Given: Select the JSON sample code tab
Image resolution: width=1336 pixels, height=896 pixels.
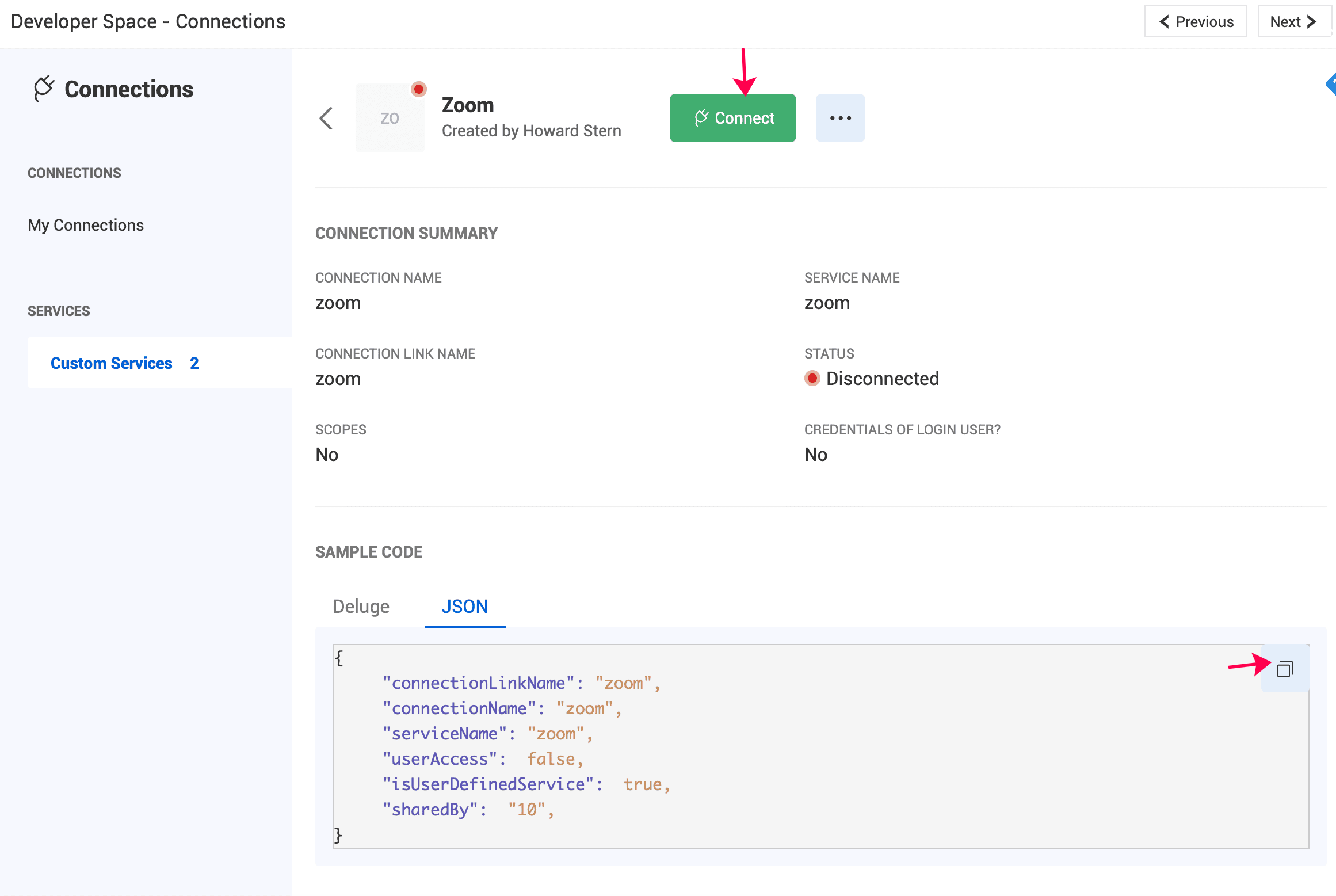Looking at the screenshot, I should [x=465, y=606].
